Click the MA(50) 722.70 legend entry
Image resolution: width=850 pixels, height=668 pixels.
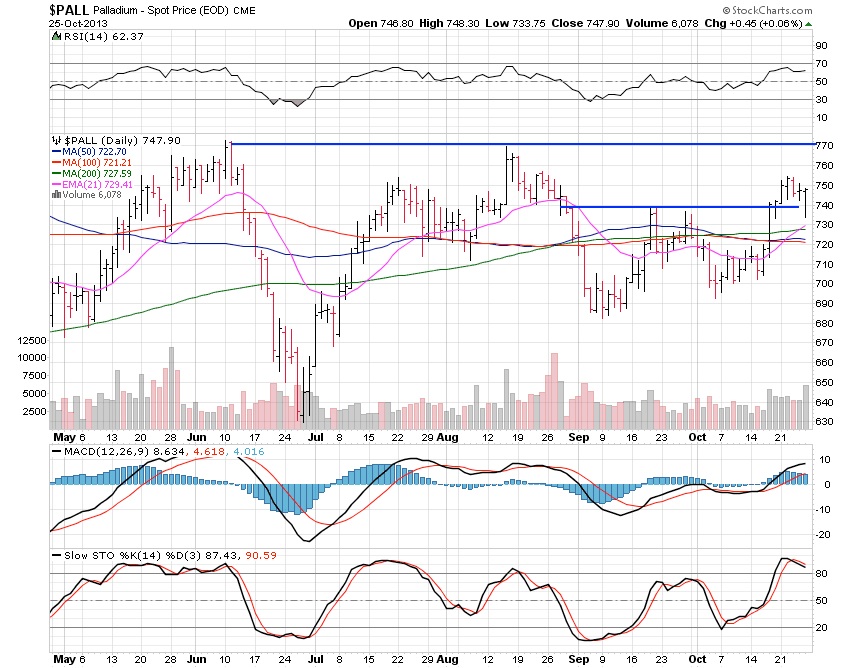[89, 152]
